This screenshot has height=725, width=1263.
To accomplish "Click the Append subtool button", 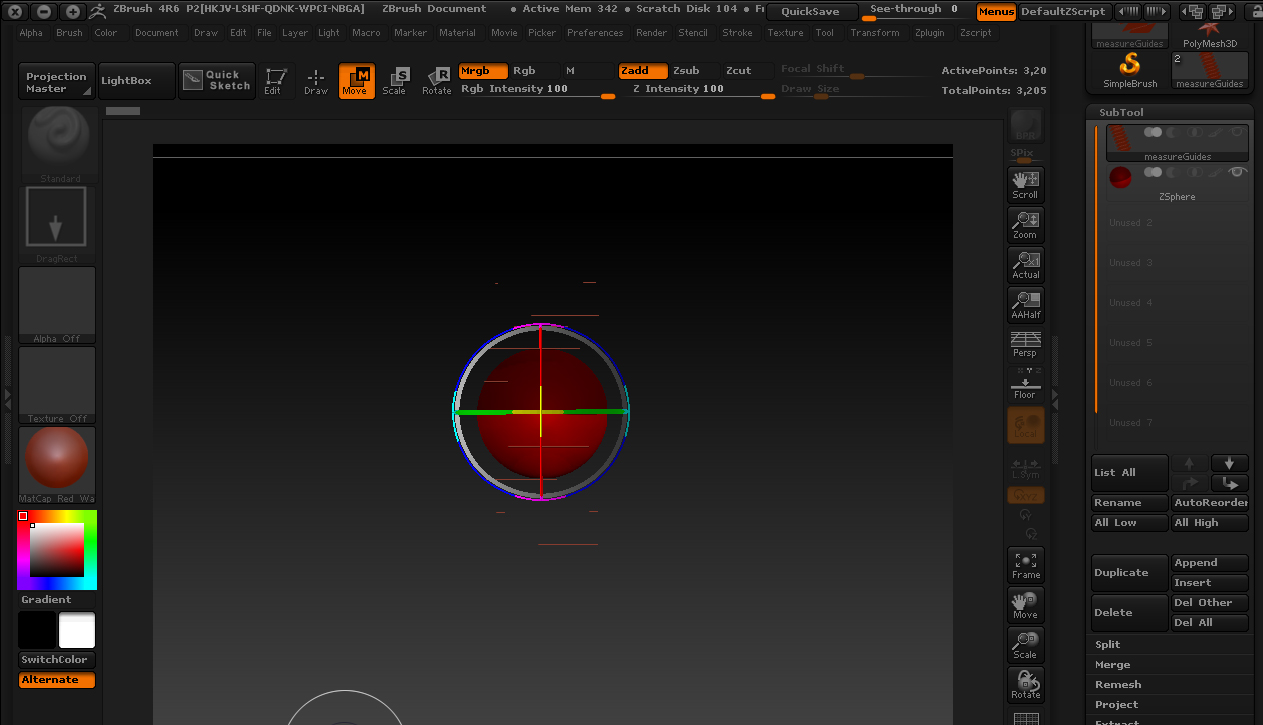I will pos(1210,563).
